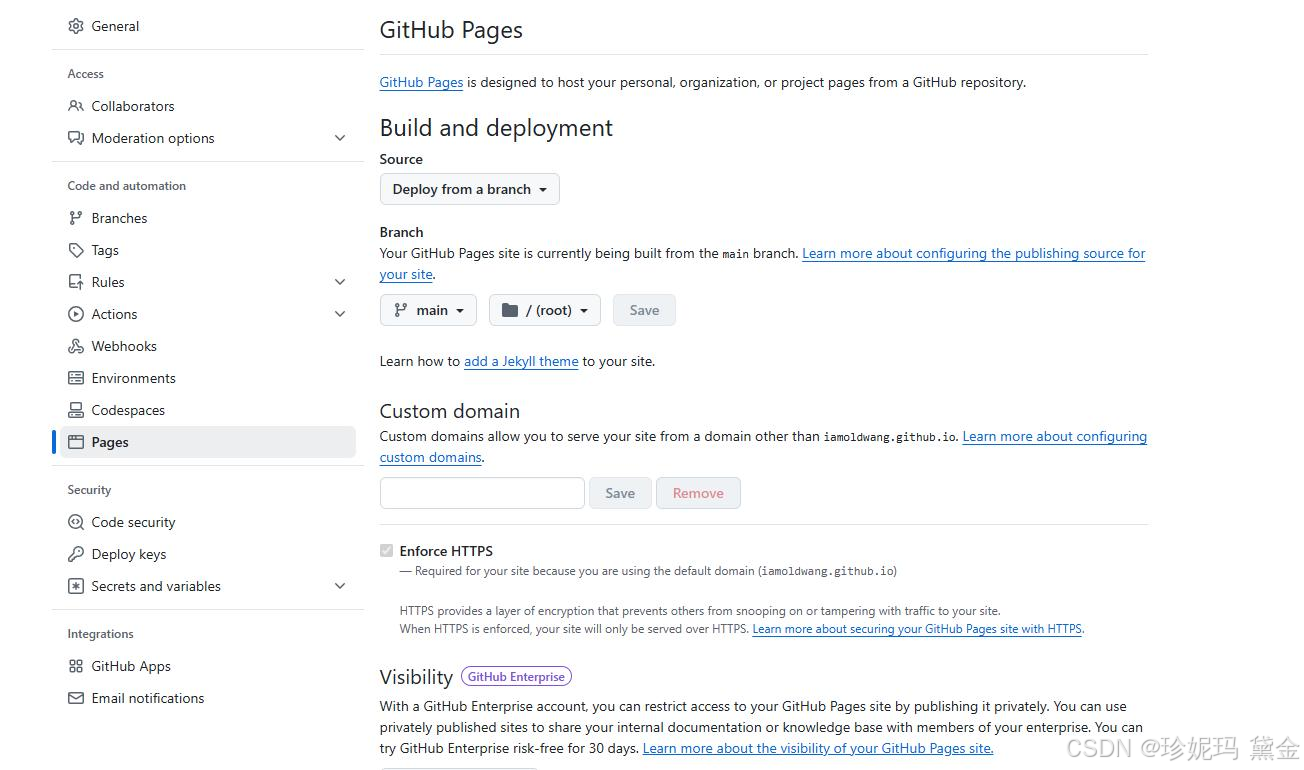This screenshot has width=1304, height=770.
Task: Toggle the Enforce HTTPS checkbox
Action: click(386, 551)
